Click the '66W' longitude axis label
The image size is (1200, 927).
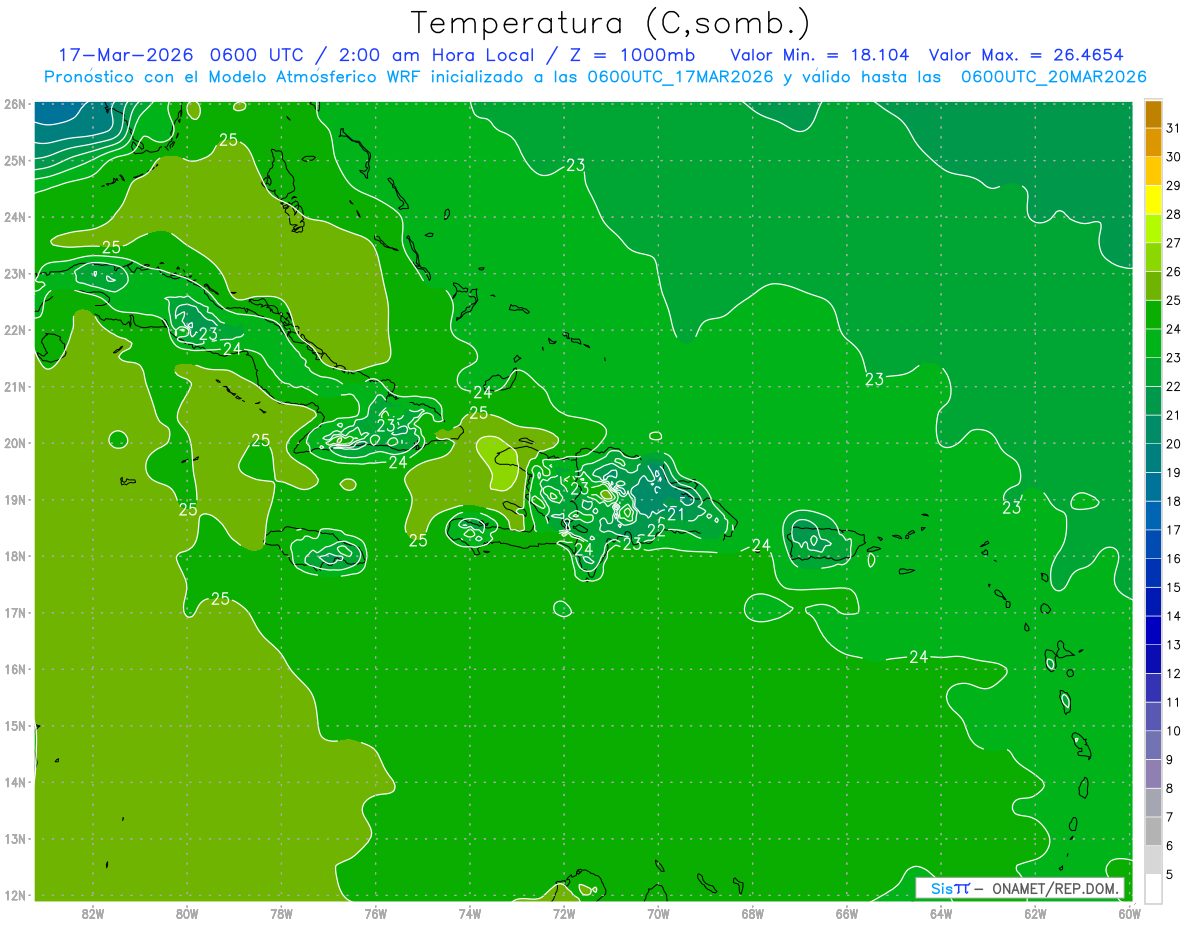coord(847,912)
